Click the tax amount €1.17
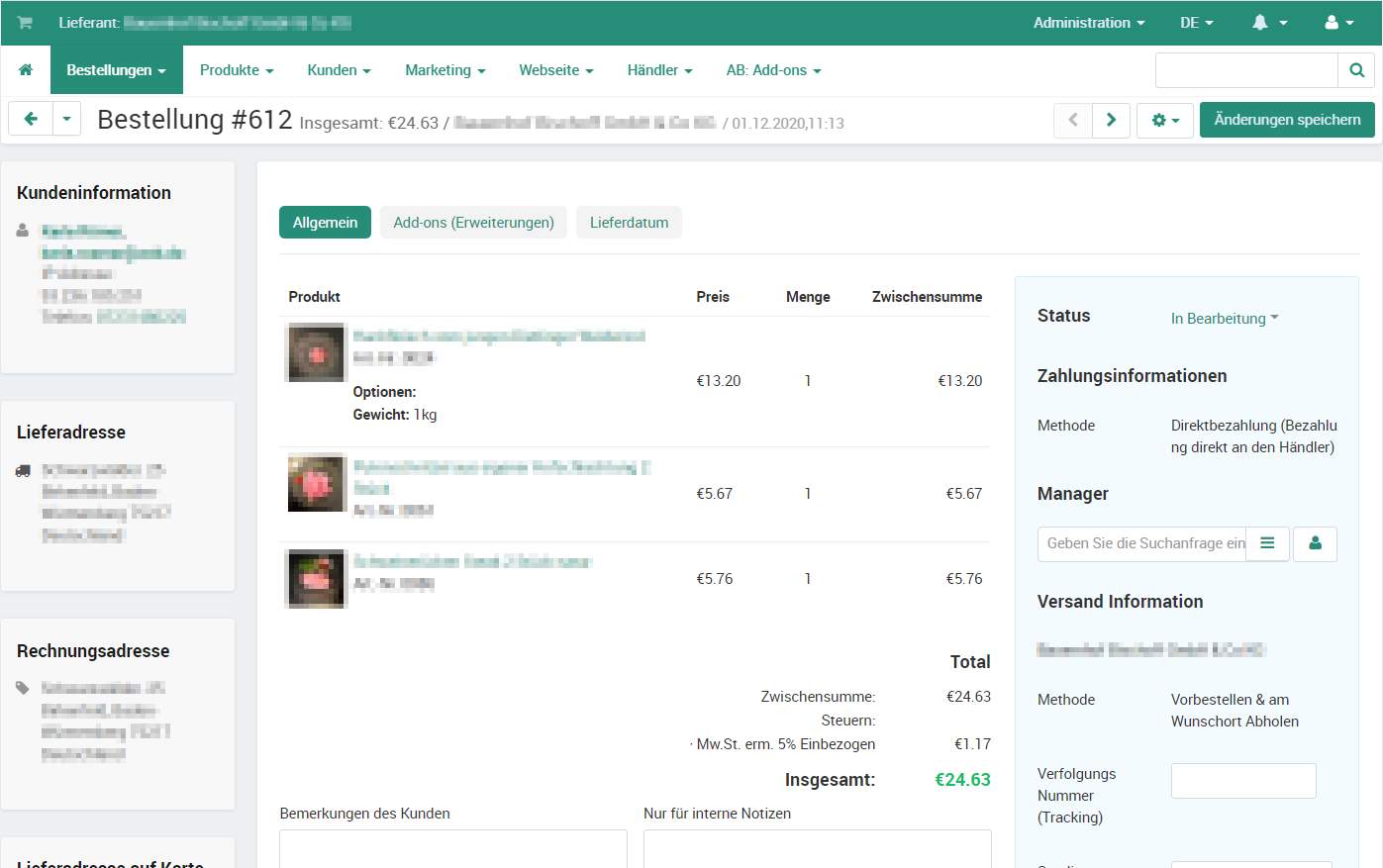The image size is (1383, 868). click(x=972, y=744)
